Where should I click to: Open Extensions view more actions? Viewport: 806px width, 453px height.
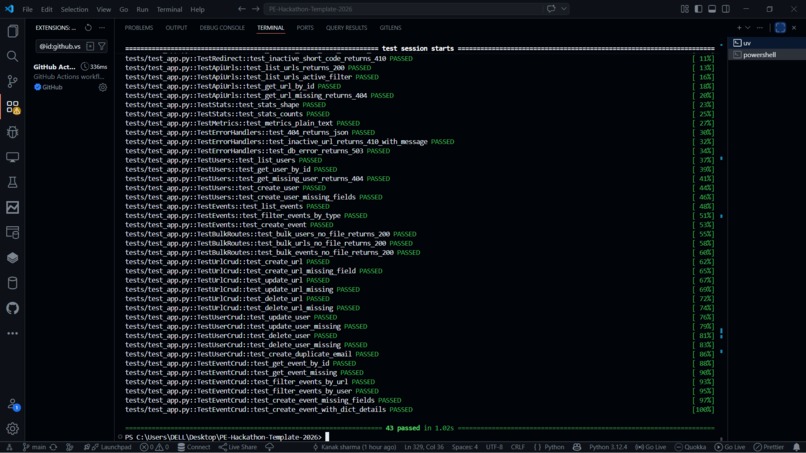(x=102, y=28)
